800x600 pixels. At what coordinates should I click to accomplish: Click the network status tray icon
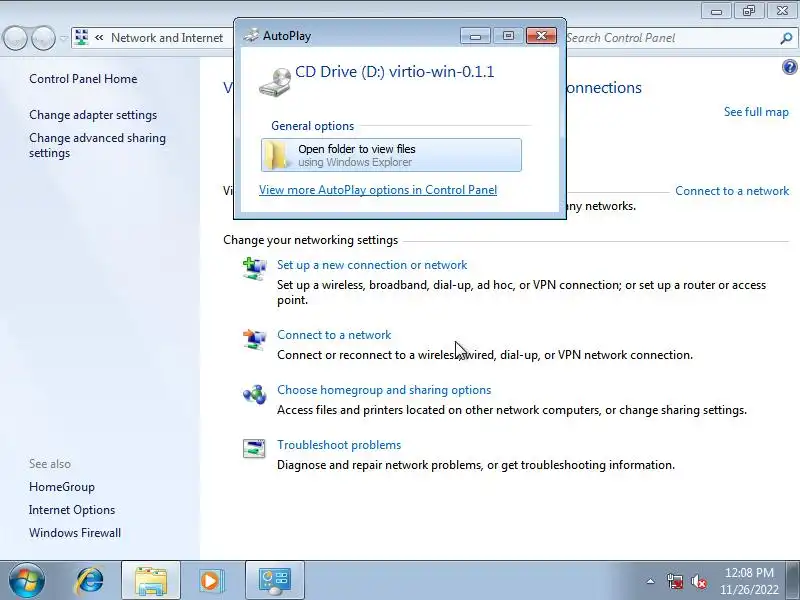675,581
